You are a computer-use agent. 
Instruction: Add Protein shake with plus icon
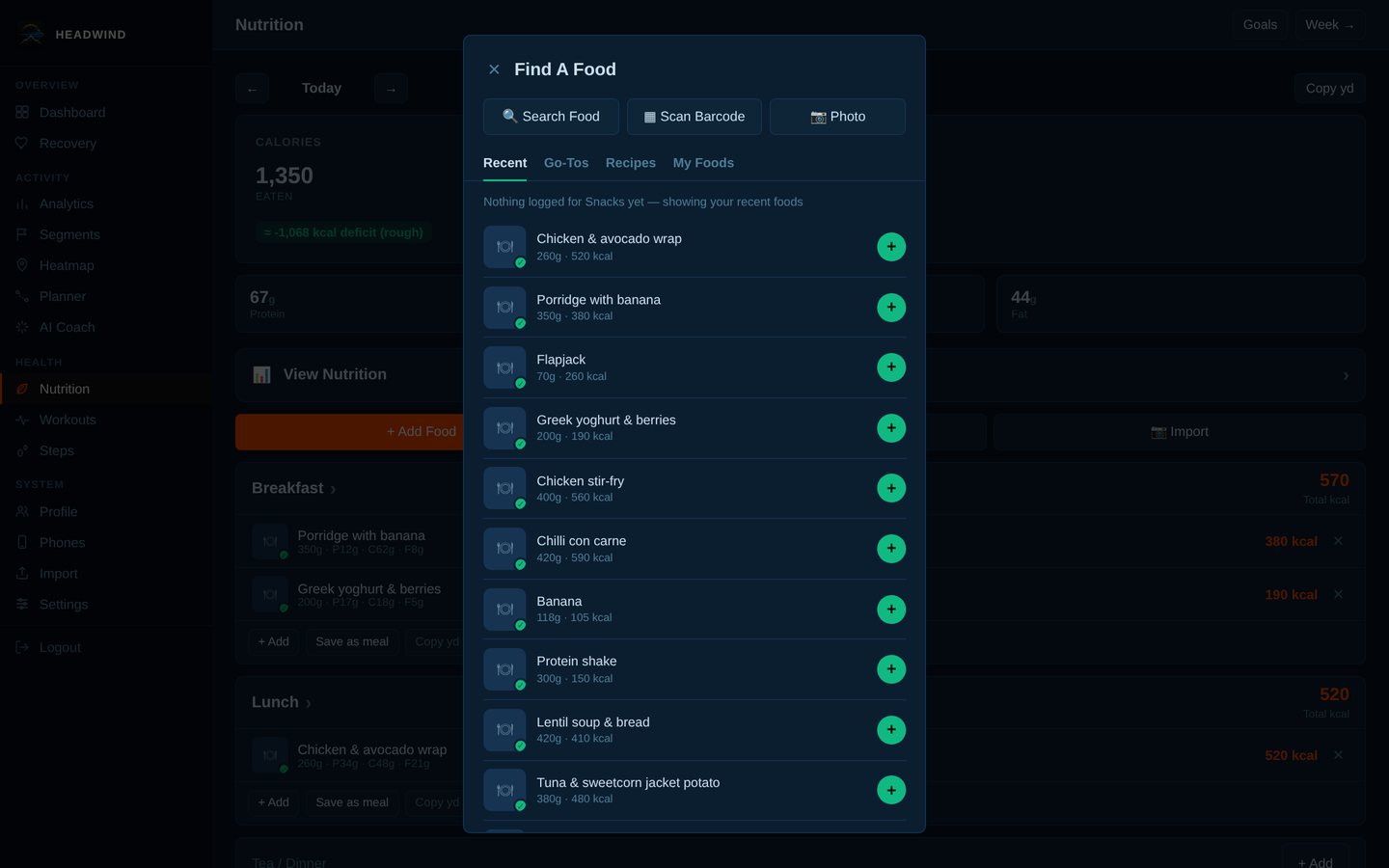891,669
